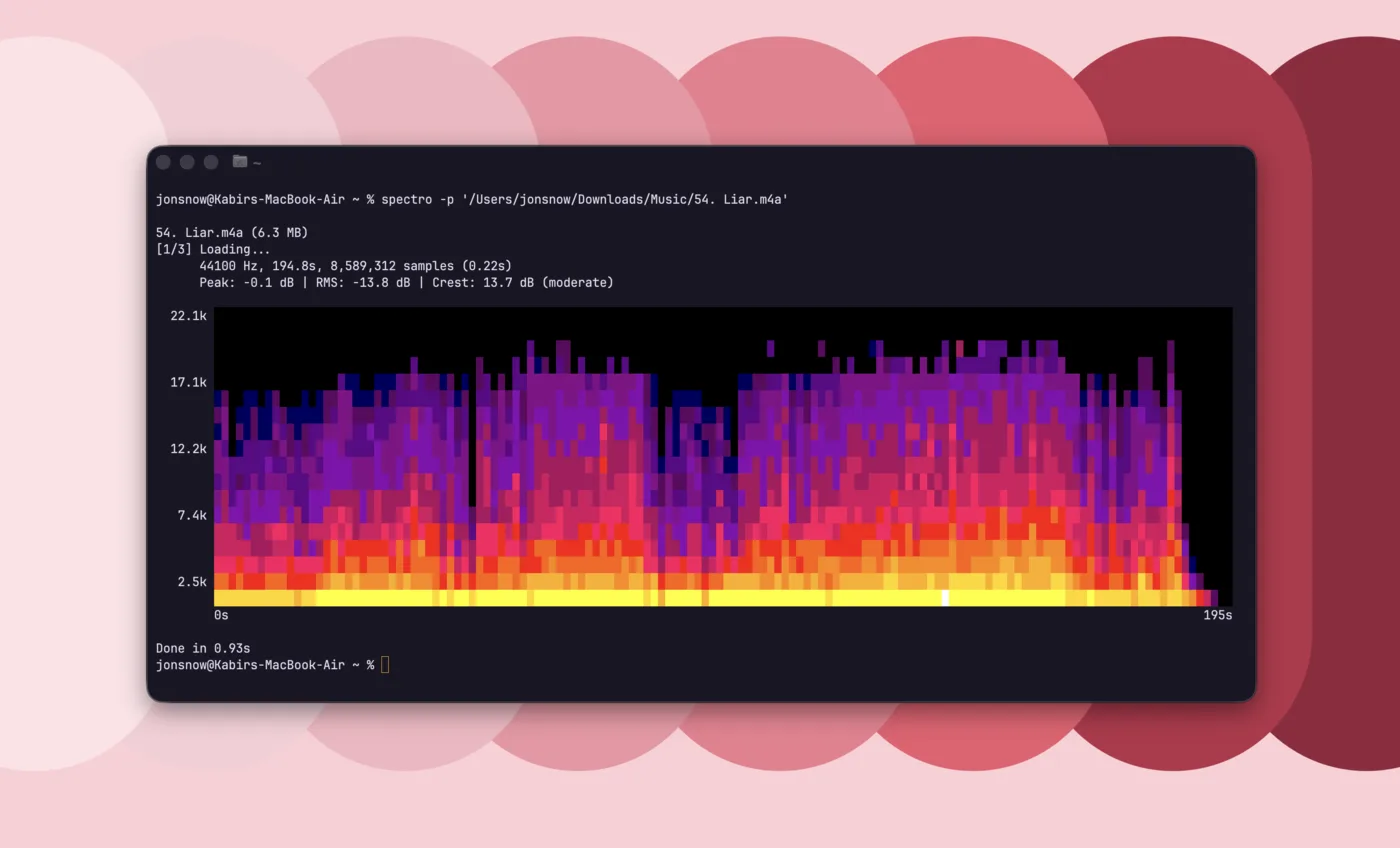Viewport: 1400px width, 848px height.
Task: Click the '[1/3] Loading...' line
Action: coord(213,249)
